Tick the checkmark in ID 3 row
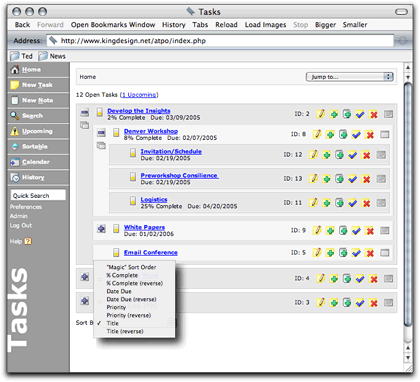Screen dimensions: 420x382 [360, 303]
